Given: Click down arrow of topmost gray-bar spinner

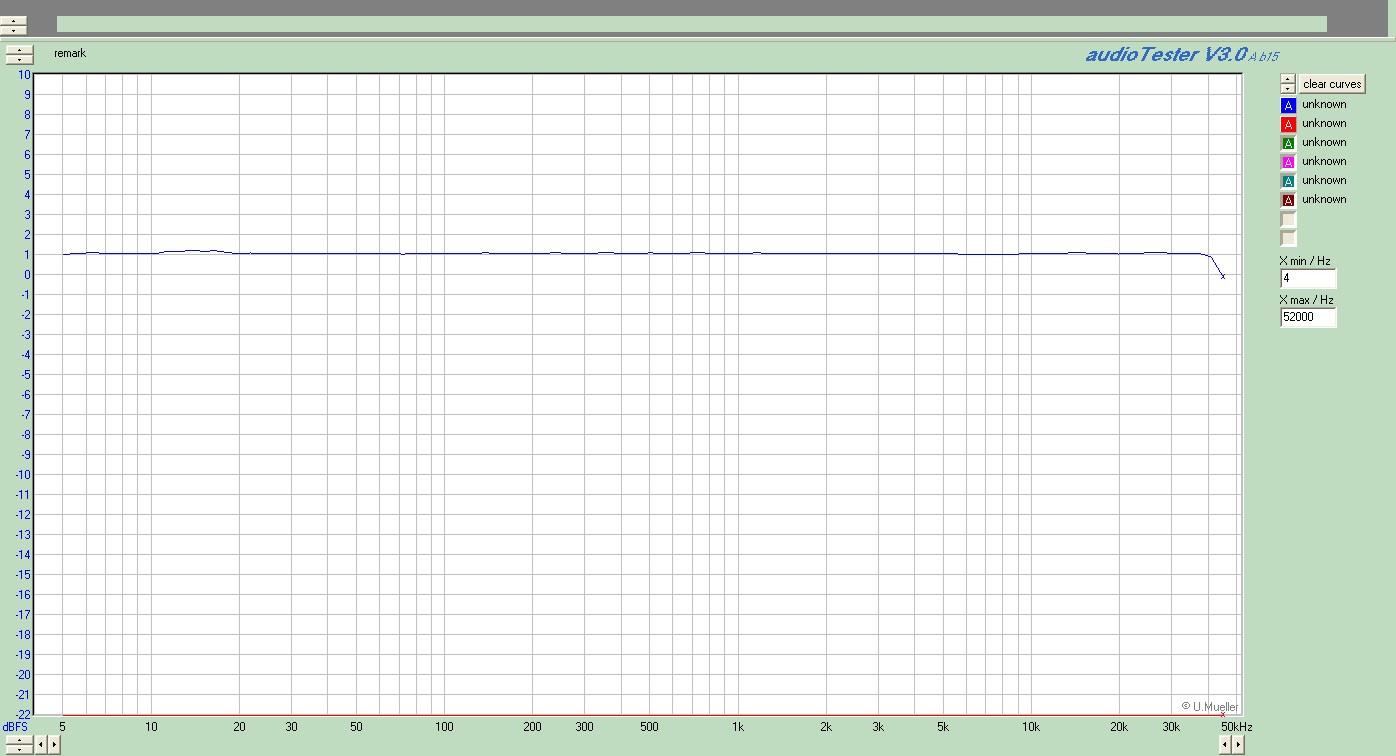Looking at the screenshot, I should coord(13,30).
